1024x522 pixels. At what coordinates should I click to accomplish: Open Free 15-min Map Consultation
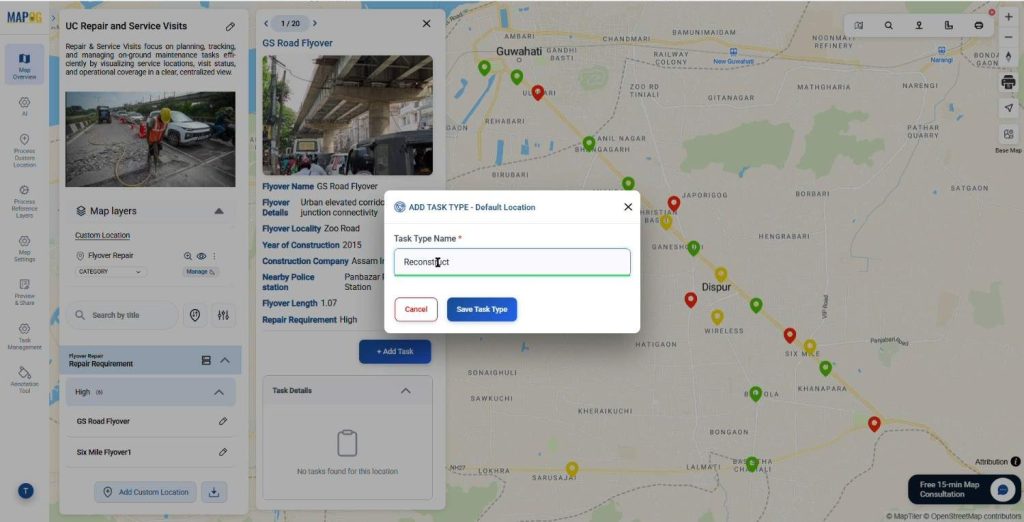964,489
